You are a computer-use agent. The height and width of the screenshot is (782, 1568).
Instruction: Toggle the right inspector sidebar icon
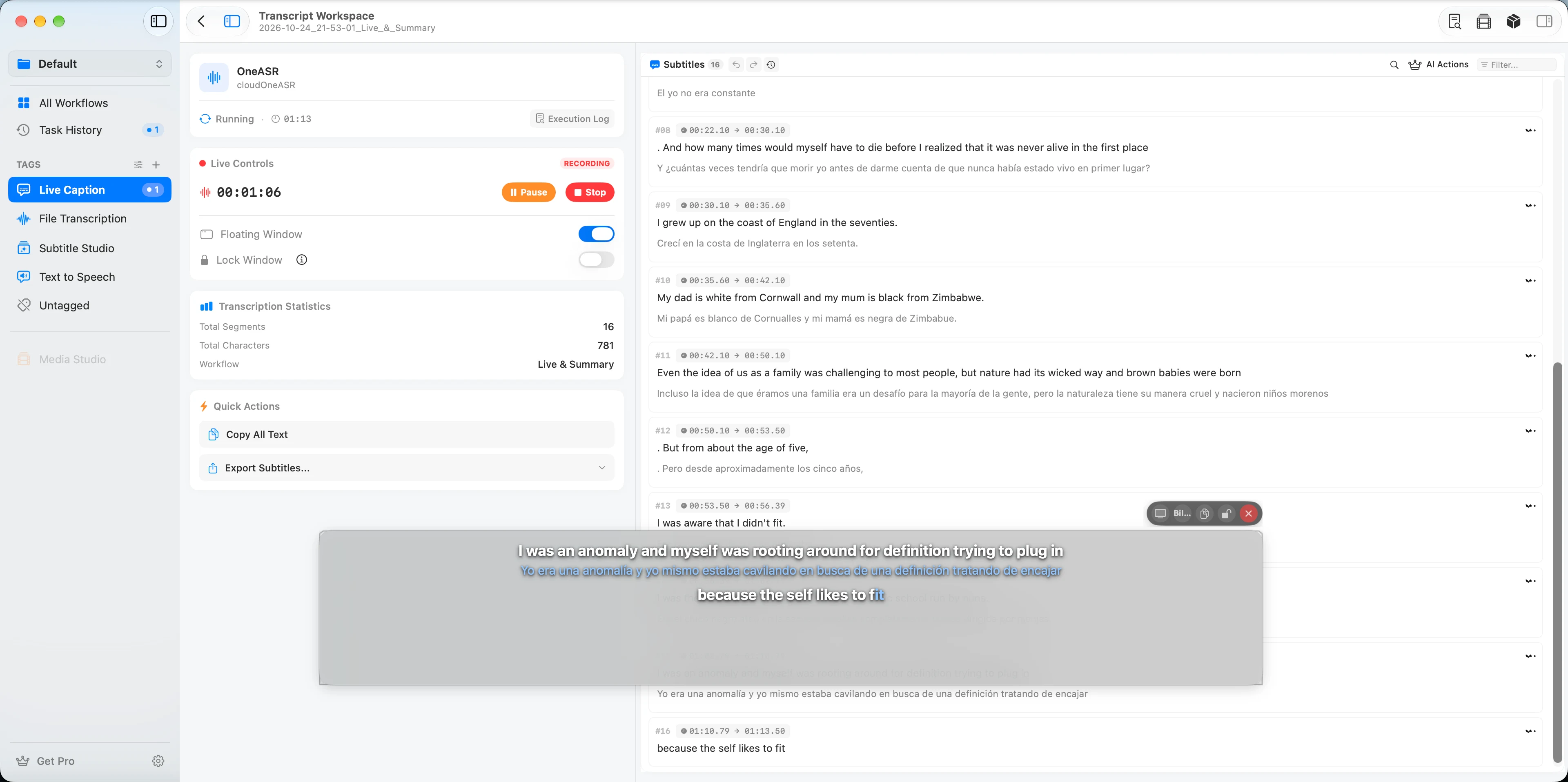pyautogui.click(x=1544, y=21)
